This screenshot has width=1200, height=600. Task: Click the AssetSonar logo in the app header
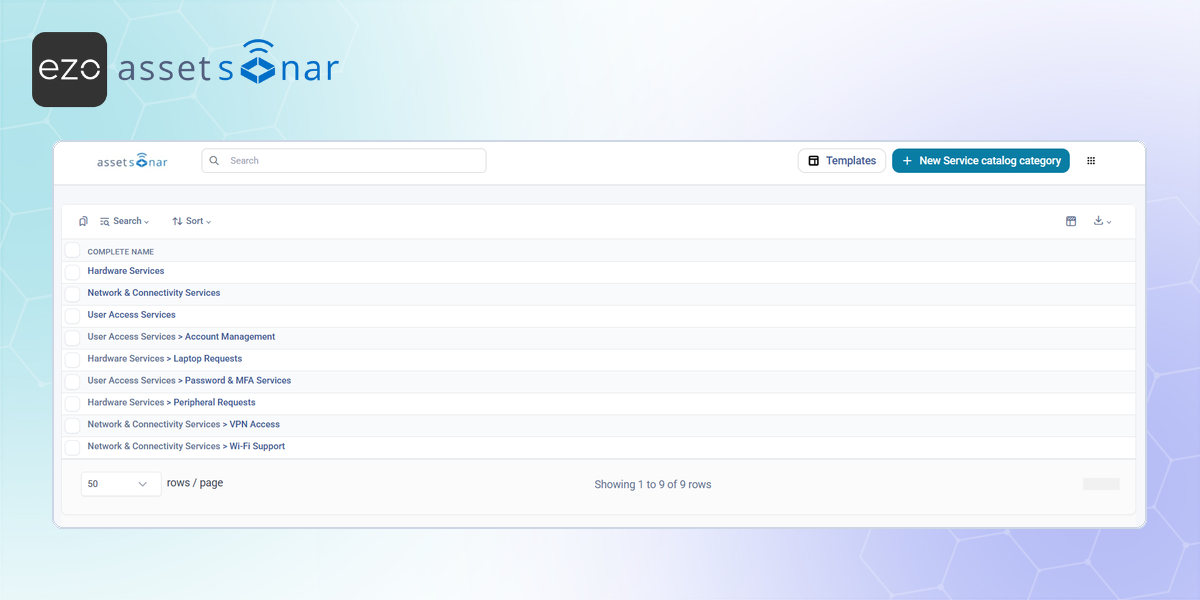coord(132,160)
